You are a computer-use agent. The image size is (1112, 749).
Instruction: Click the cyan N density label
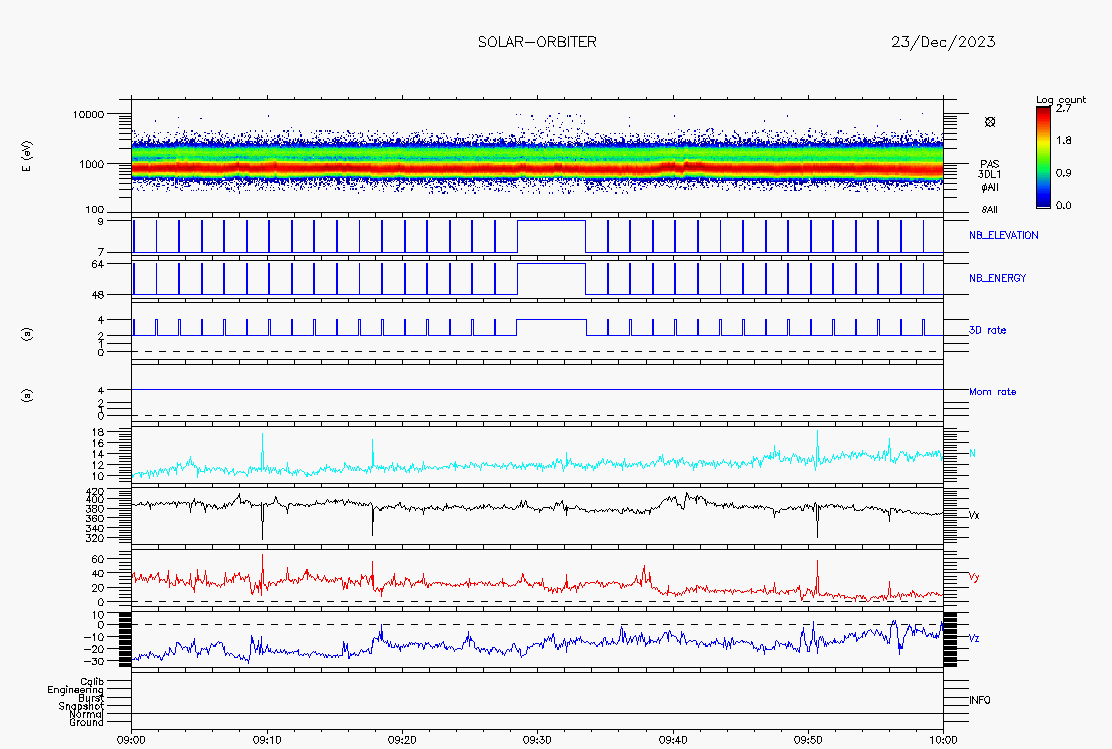pos(972,453)
